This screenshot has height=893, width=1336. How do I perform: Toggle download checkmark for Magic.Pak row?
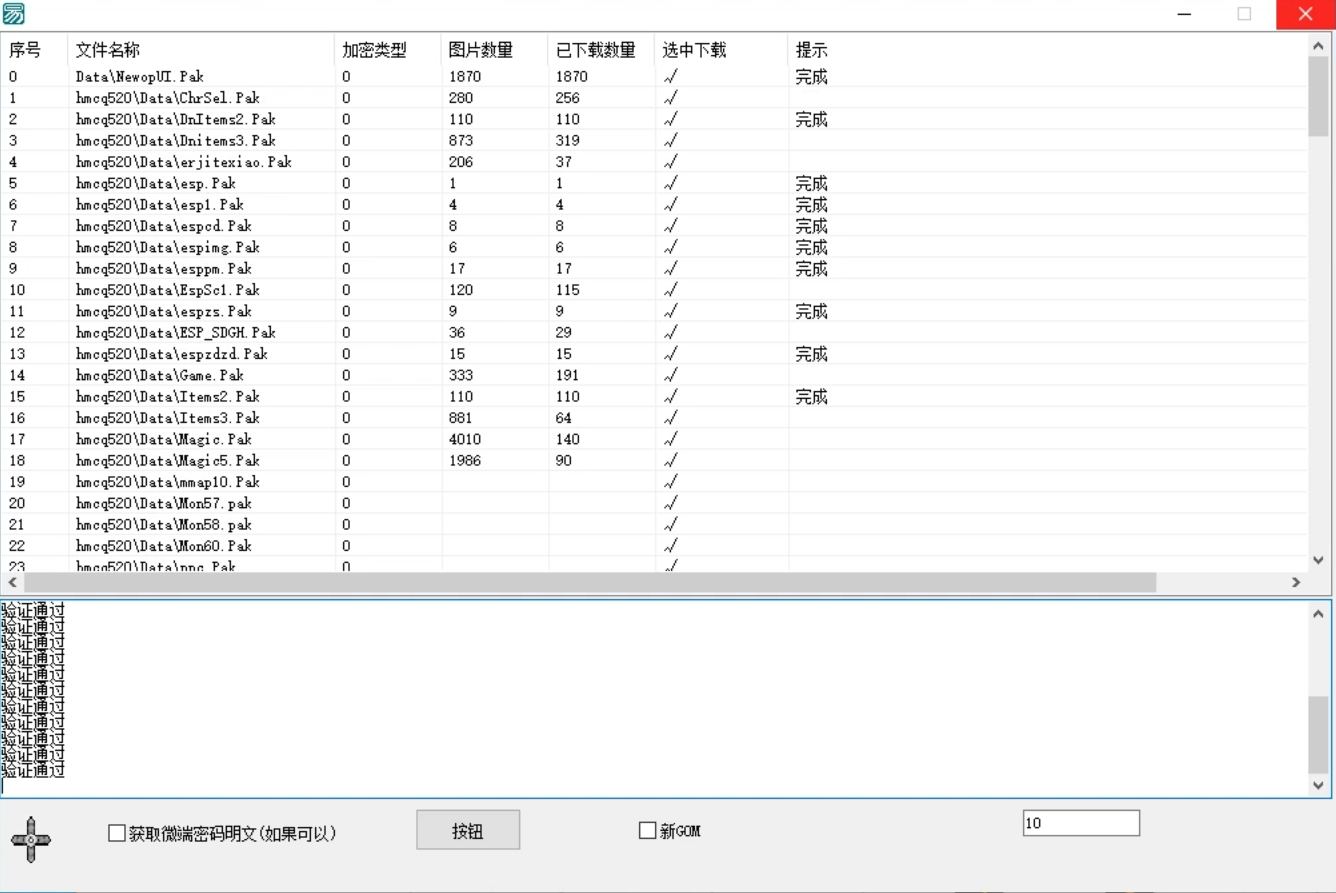pos(671,439)
